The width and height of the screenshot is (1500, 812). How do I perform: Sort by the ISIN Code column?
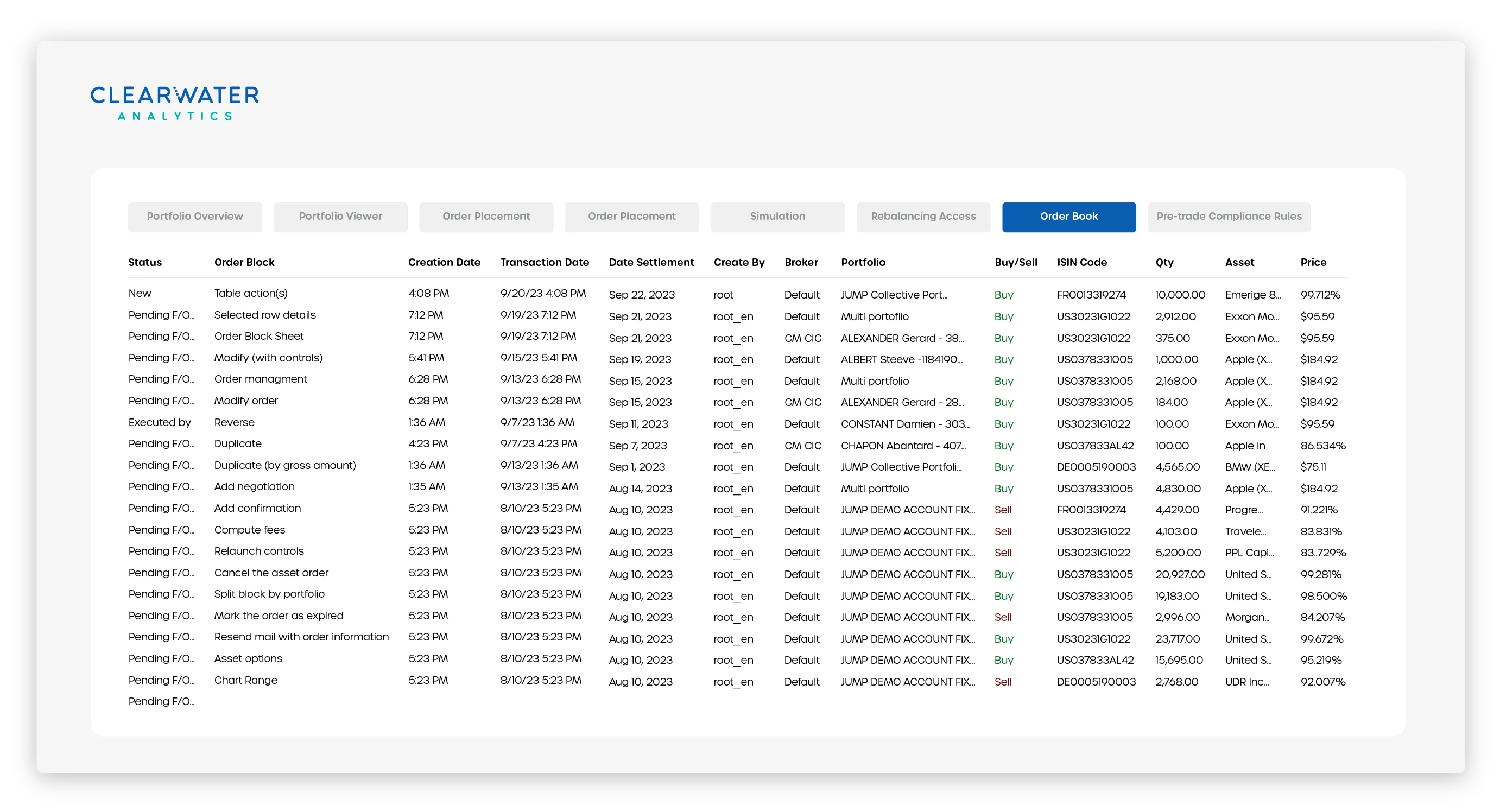1081,263
